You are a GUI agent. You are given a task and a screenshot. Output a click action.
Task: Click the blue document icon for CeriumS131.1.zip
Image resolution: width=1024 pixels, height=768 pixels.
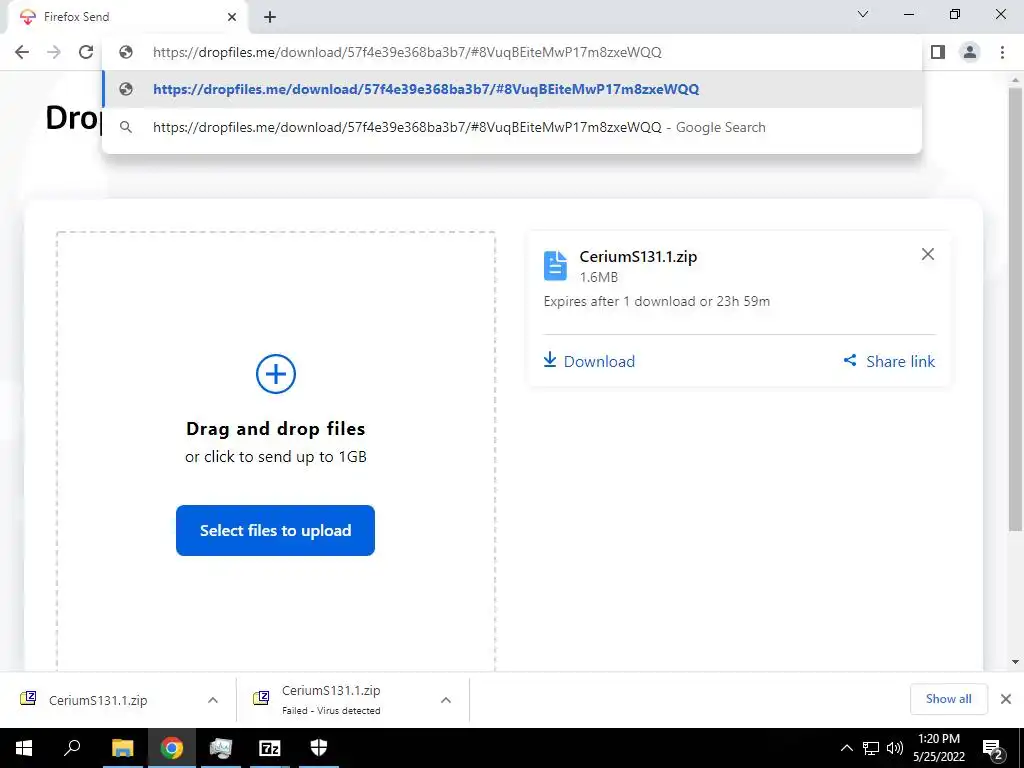point(555,266)
